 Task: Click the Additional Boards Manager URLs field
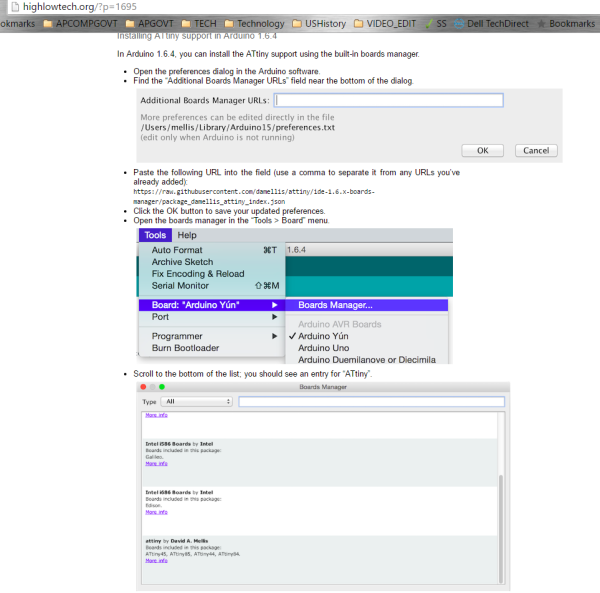tap(388, 100)
